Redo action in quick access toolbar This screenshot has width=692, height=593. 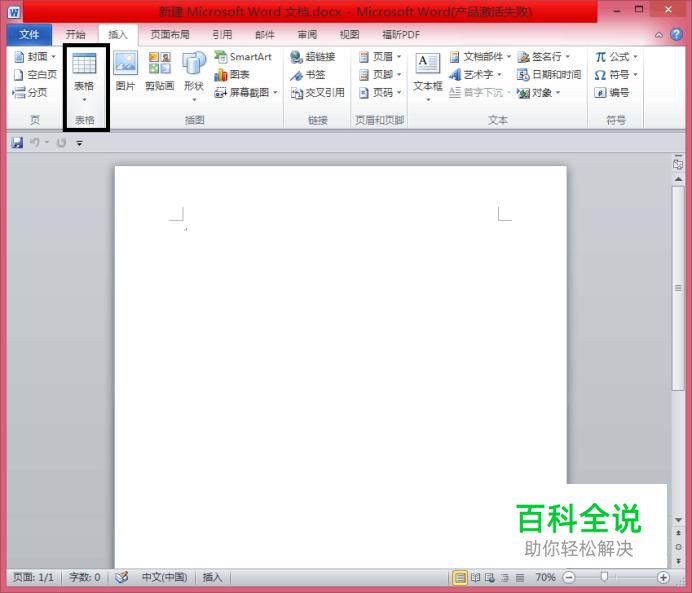(61, 143)
